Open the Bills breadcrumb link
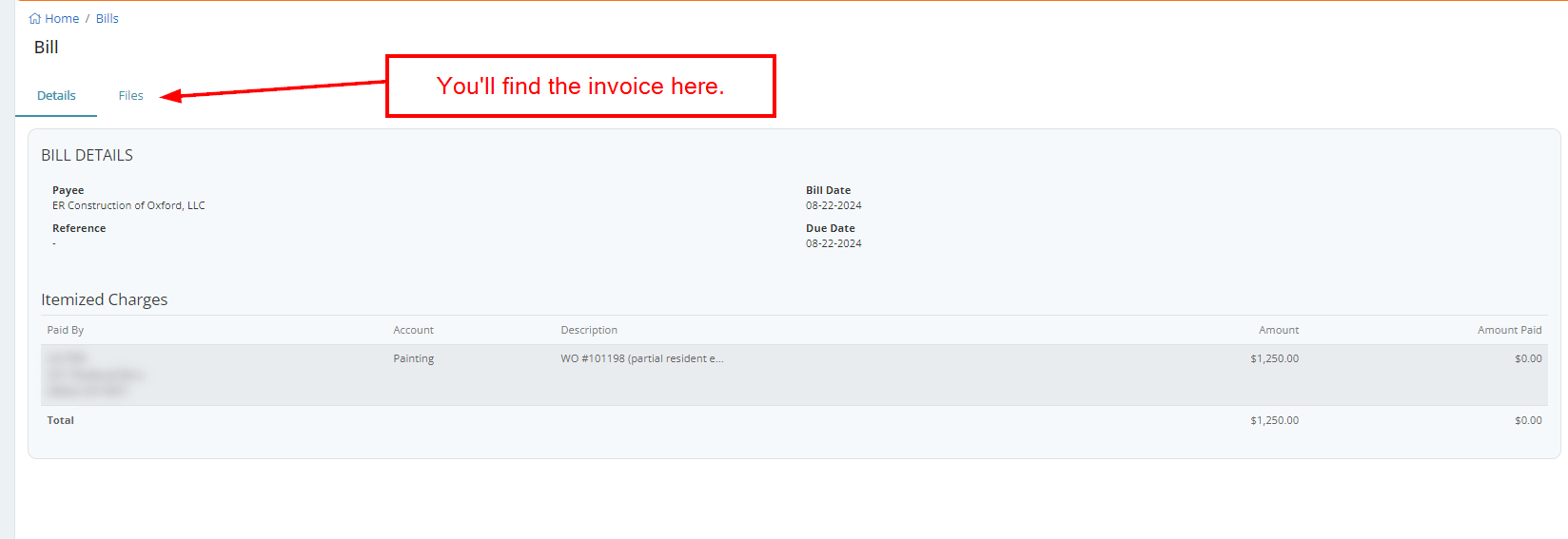The width and height of the screenshot is (1568, 539). click(x=107, y=18)
